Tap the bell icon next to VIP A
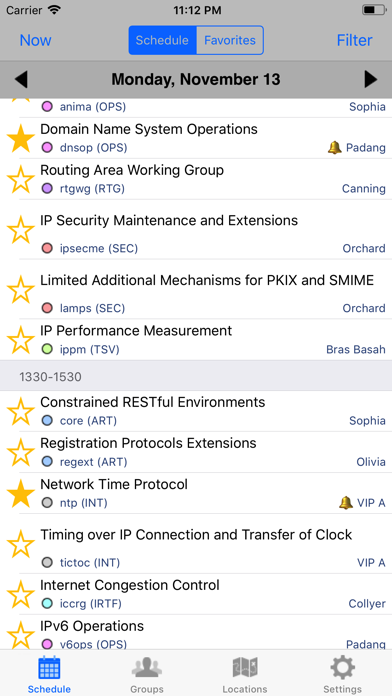This screenshot has width=392, height=696. click(x=346, y=503)
